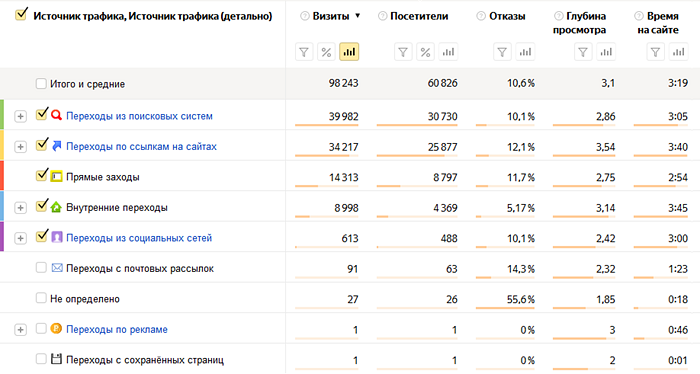700x374 pixels.
Task: Click bar chart icon under Отказы column
Action: point(525,52)
